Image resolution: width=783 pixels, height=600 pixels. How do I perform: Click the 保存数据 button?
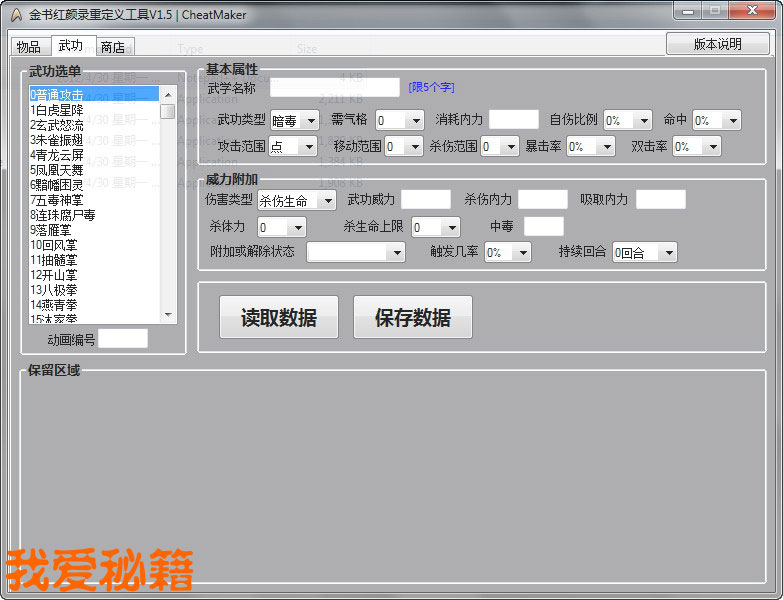[x=412, y=318]
